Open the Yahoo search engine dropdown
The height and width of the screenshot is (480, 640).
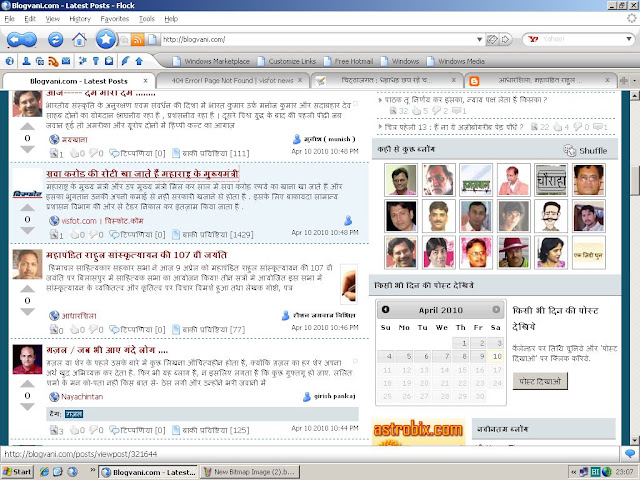coord(629,39)
